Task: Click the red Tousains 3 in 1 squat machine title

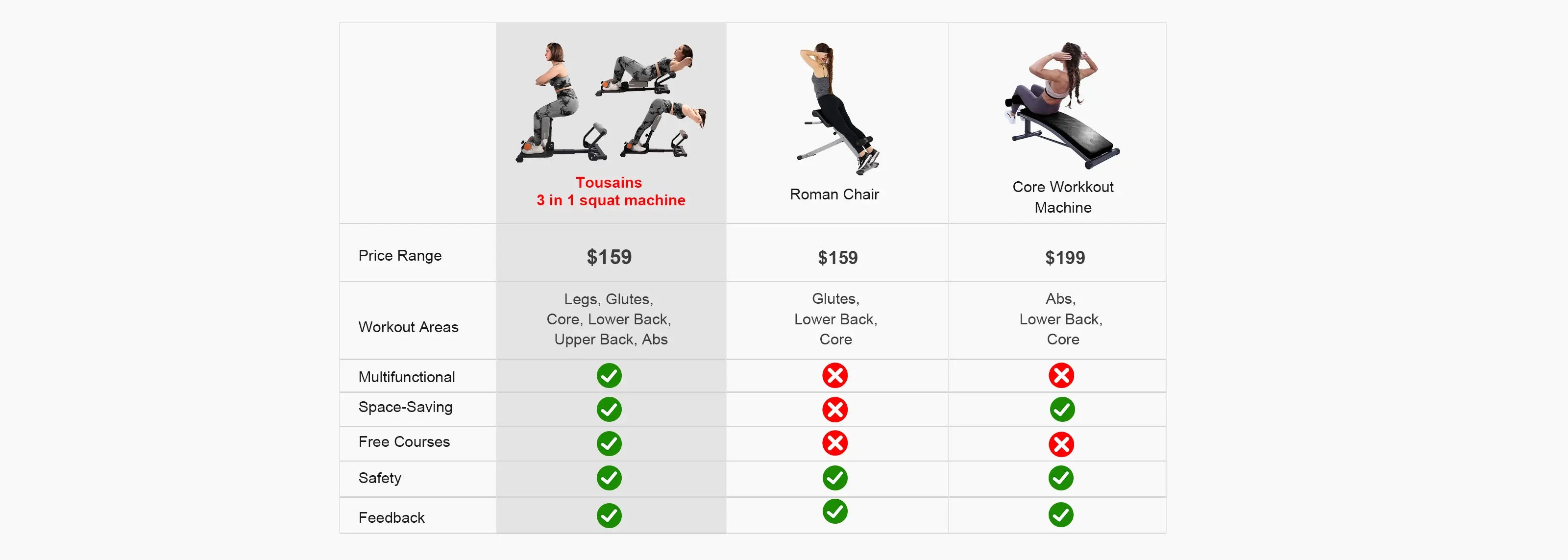Action: pyautogui.click(x=611, y=191)
